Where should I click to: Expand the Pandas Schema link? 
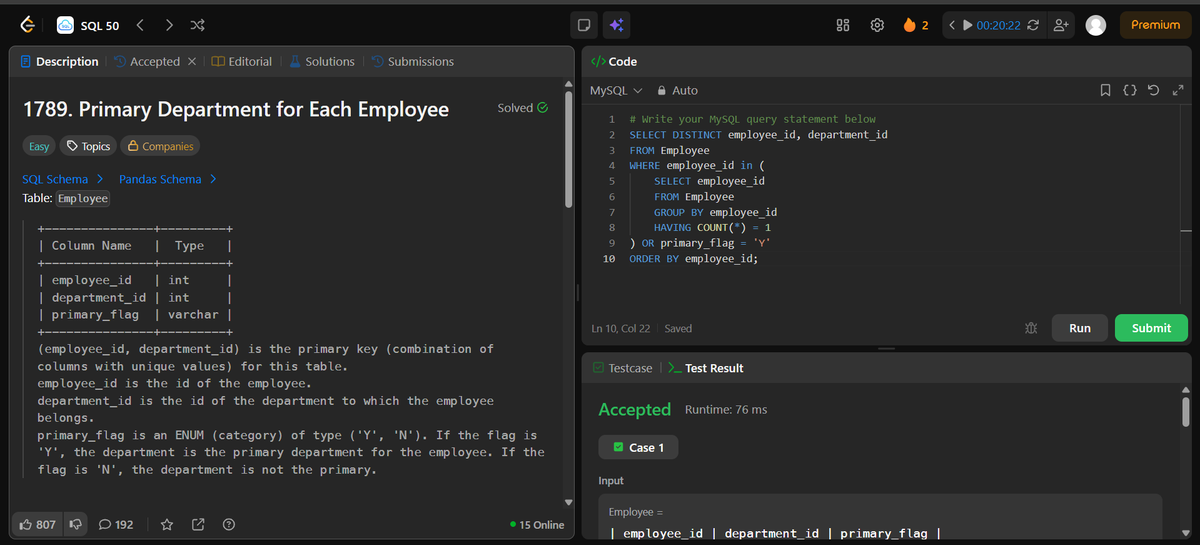click(x=168, y=179)
